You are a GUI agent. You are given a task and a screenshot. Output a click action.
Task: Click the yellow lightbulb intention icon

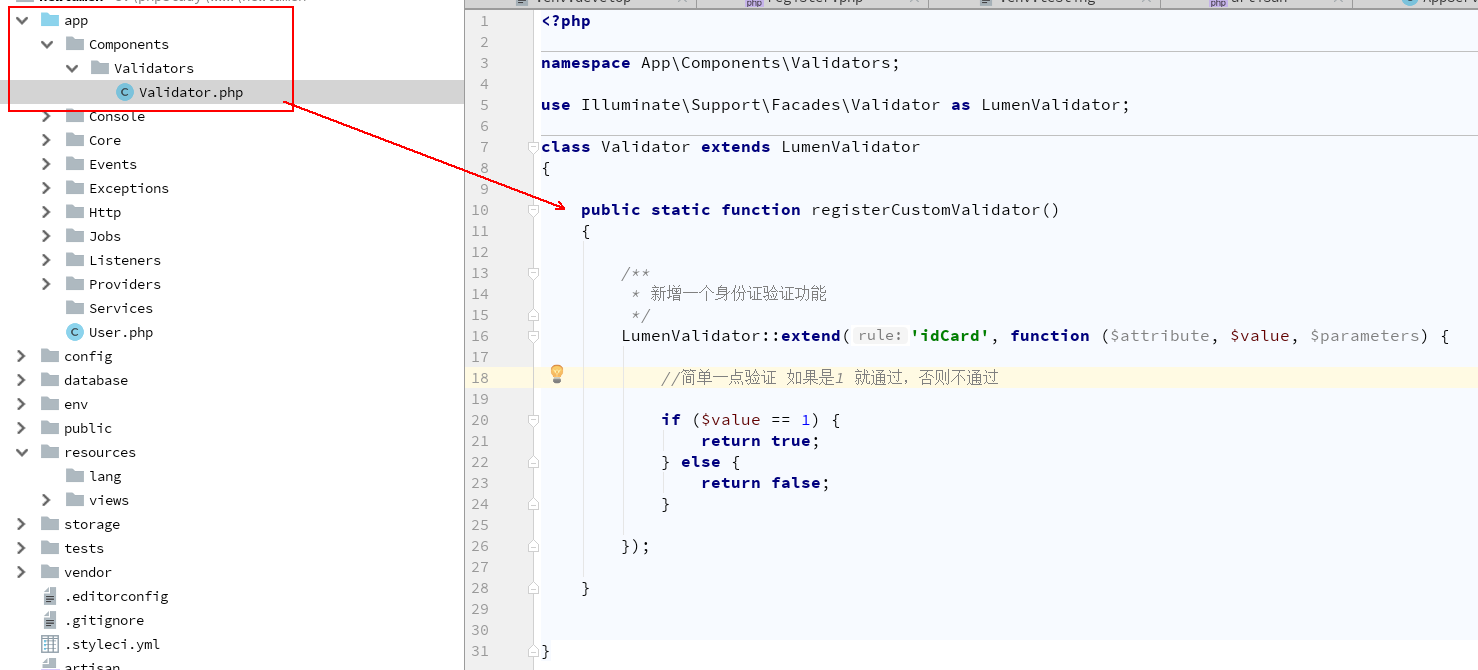tap(557, 374)
